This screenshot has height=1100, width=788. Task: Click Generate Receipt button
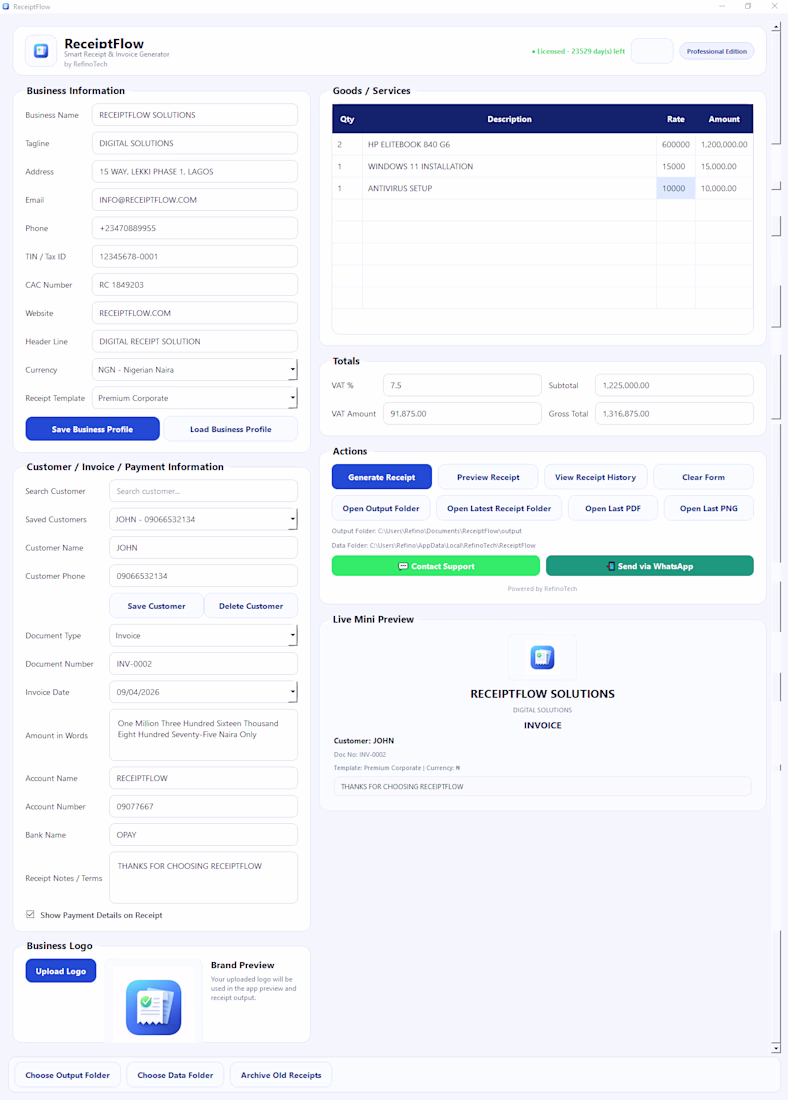pyautogui.click(x=382, y=477)
